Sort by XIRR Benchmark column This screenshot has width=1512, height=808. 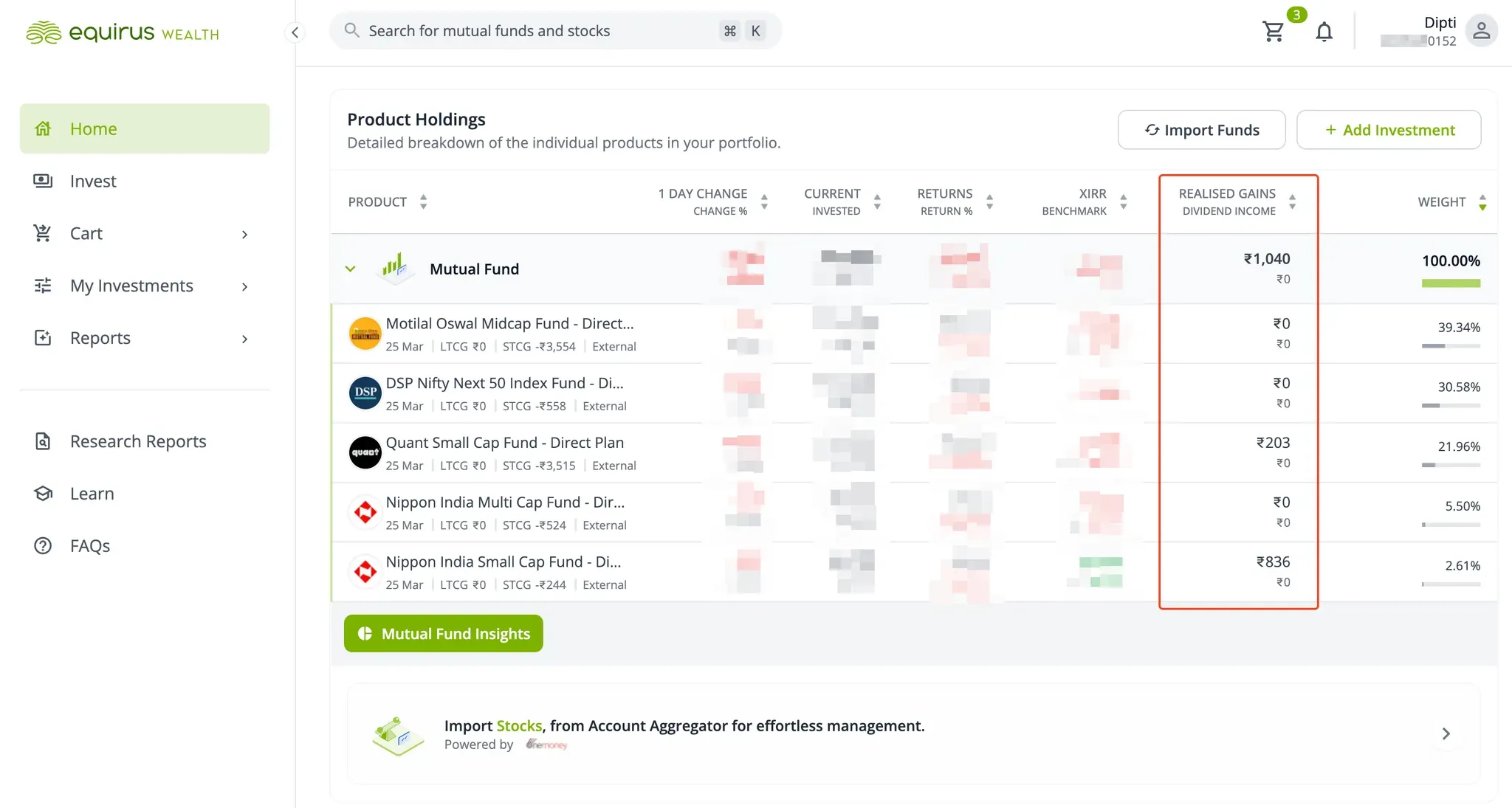tap(1123, 201)
